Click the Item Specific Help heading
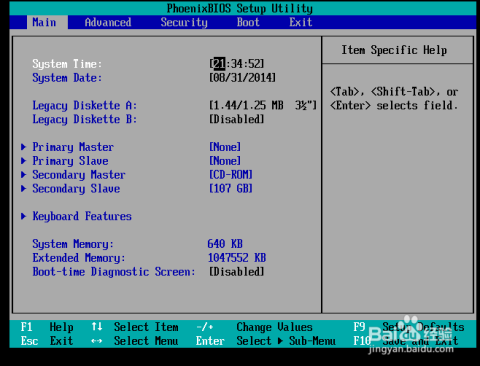This screenshot has height=366, width=480. (x=394, y=50)
